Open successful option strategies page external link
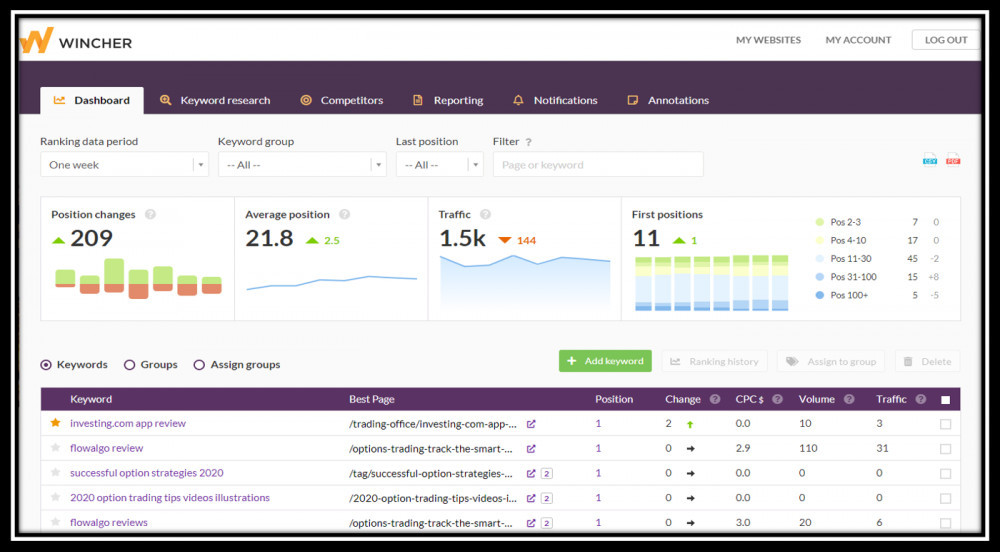This screenshot has width=1000, height=552. tap(531, 474)
